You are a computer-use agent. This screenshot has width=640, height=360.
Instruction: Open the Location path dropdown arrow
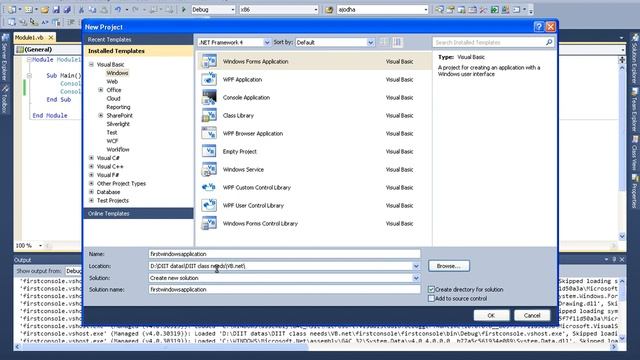click(416, 266)
